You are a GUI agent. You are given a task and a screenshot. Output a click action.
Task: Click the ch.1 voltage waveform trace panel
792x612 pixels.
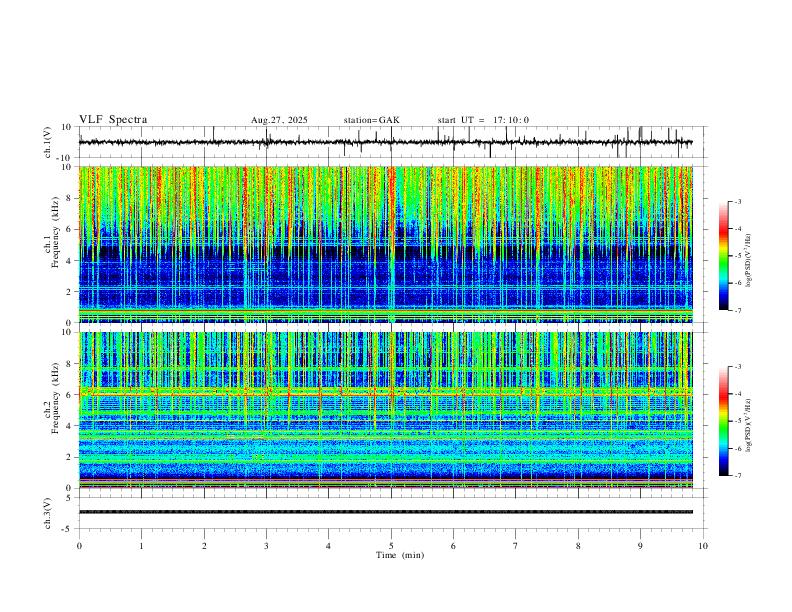(x=393, y=142)
